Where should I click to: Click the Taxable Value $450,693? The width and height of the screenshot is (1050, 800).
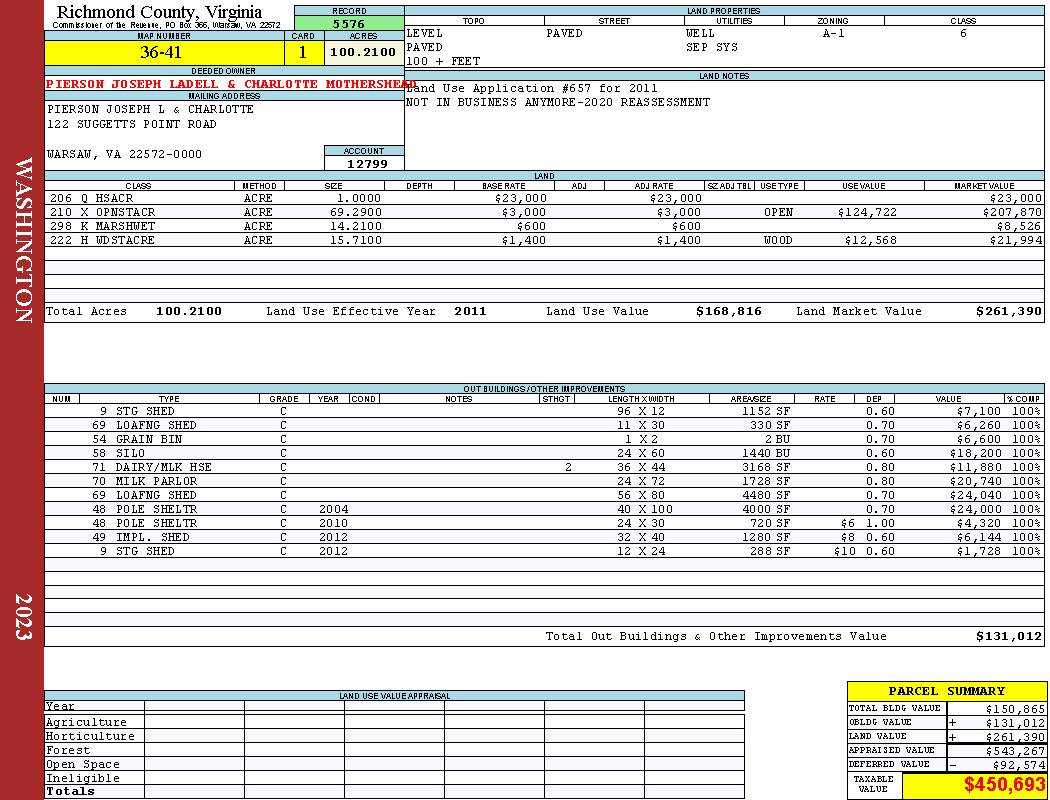(1004, 785)
